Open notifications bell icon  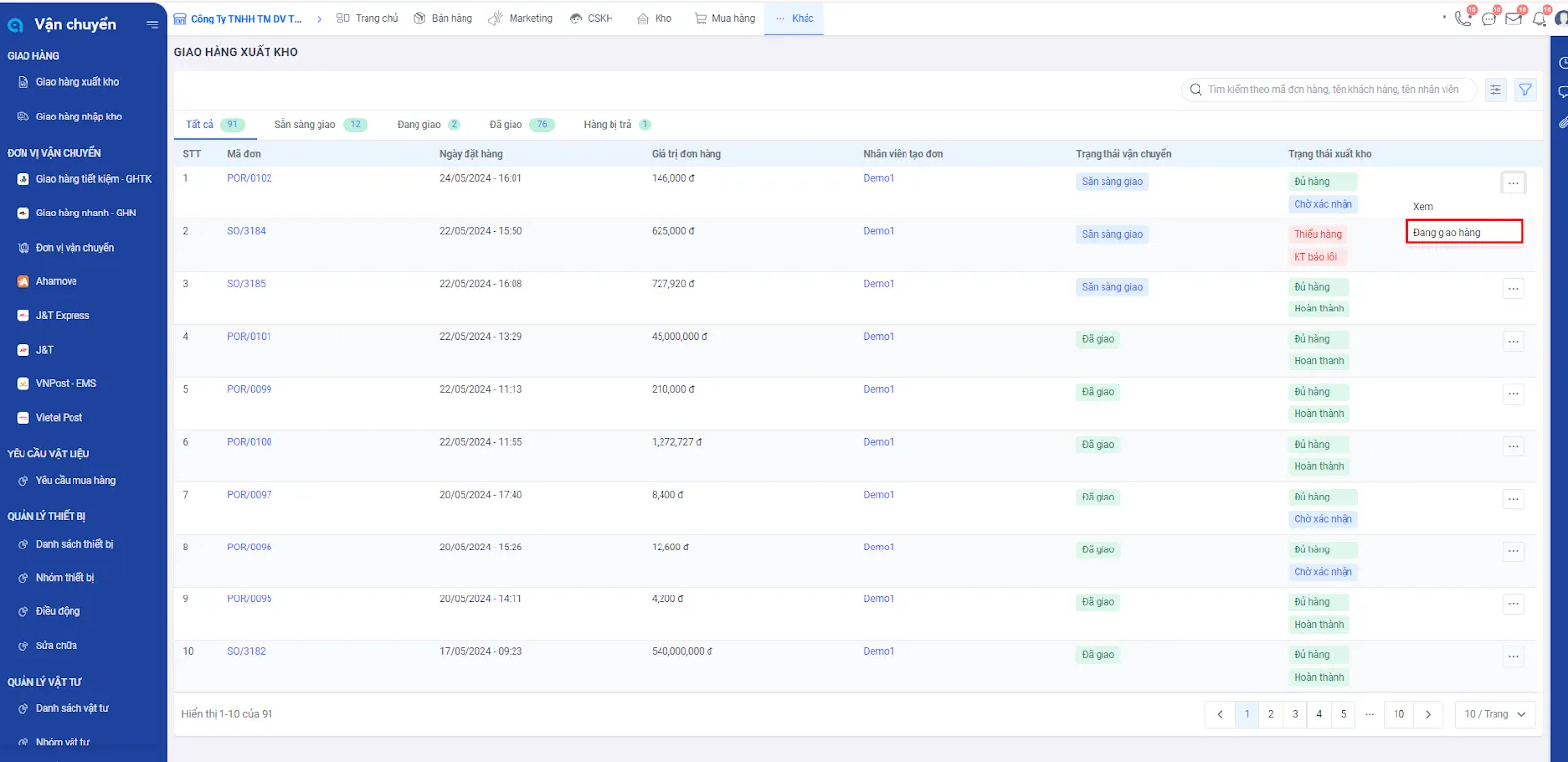pyautogui.click(x=1540, y=18)
